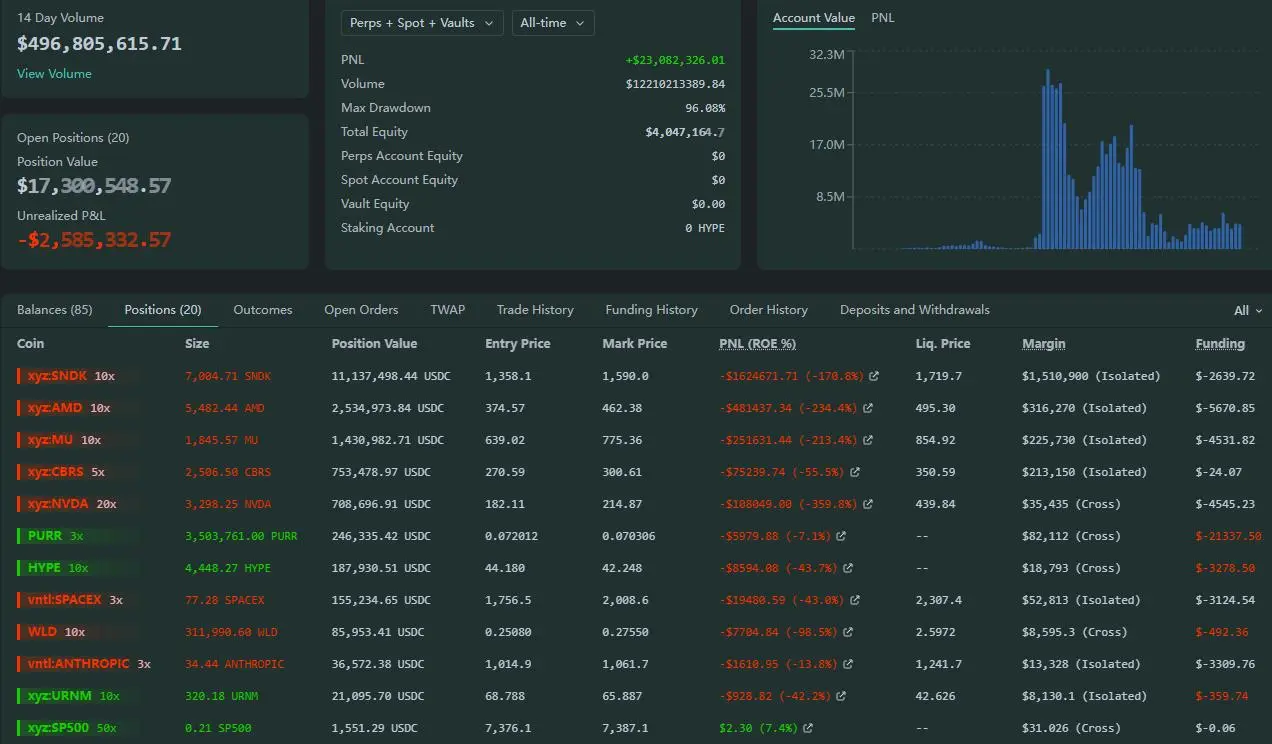
Task: Open the HYPE coin link
Action: click(x=44, y=568)
